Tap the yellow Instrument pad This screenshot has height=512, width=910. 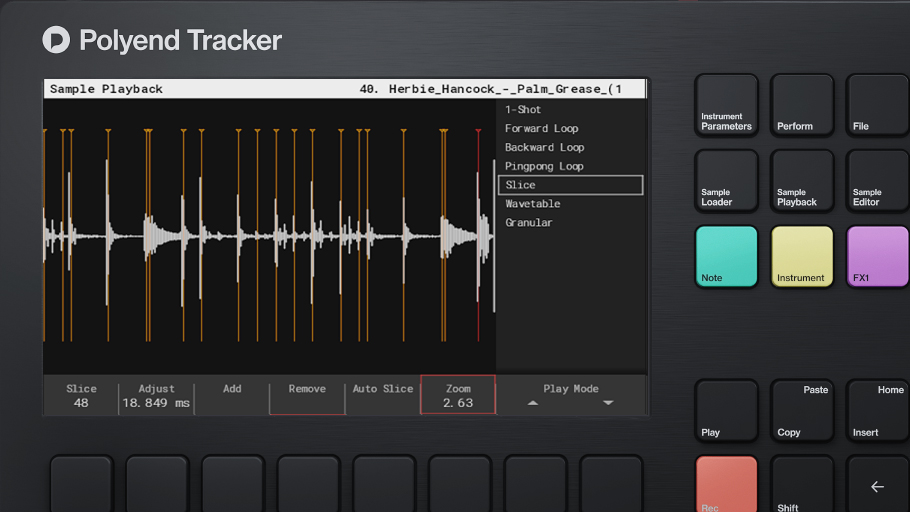pos(802,257)
